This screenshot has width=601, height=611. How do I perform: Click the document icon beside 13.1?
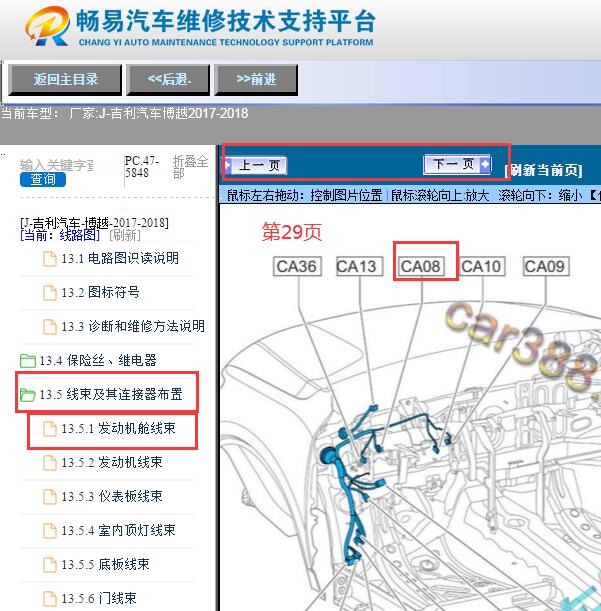tap(49, 259)
